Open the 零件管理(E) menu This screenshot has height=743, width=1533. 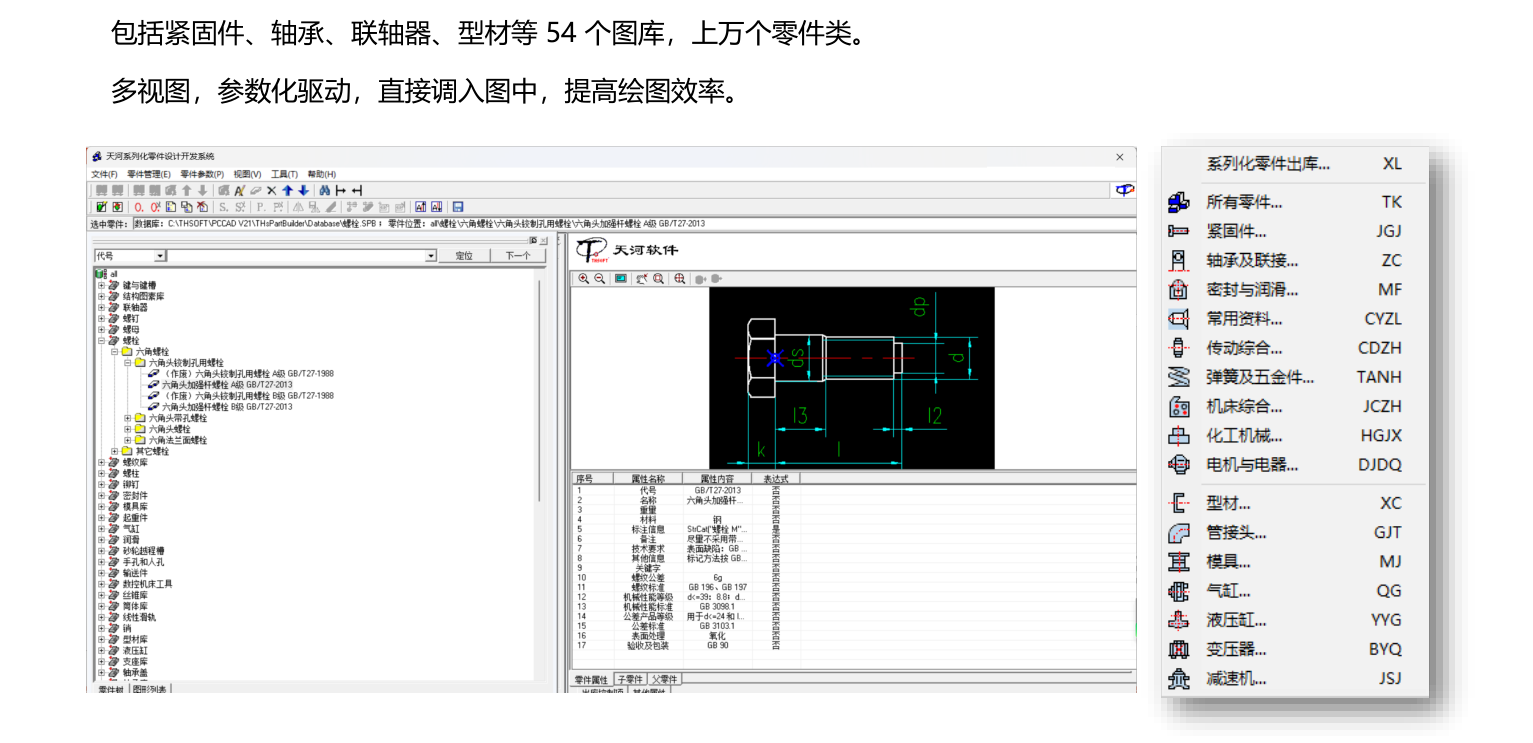(149, 174)
